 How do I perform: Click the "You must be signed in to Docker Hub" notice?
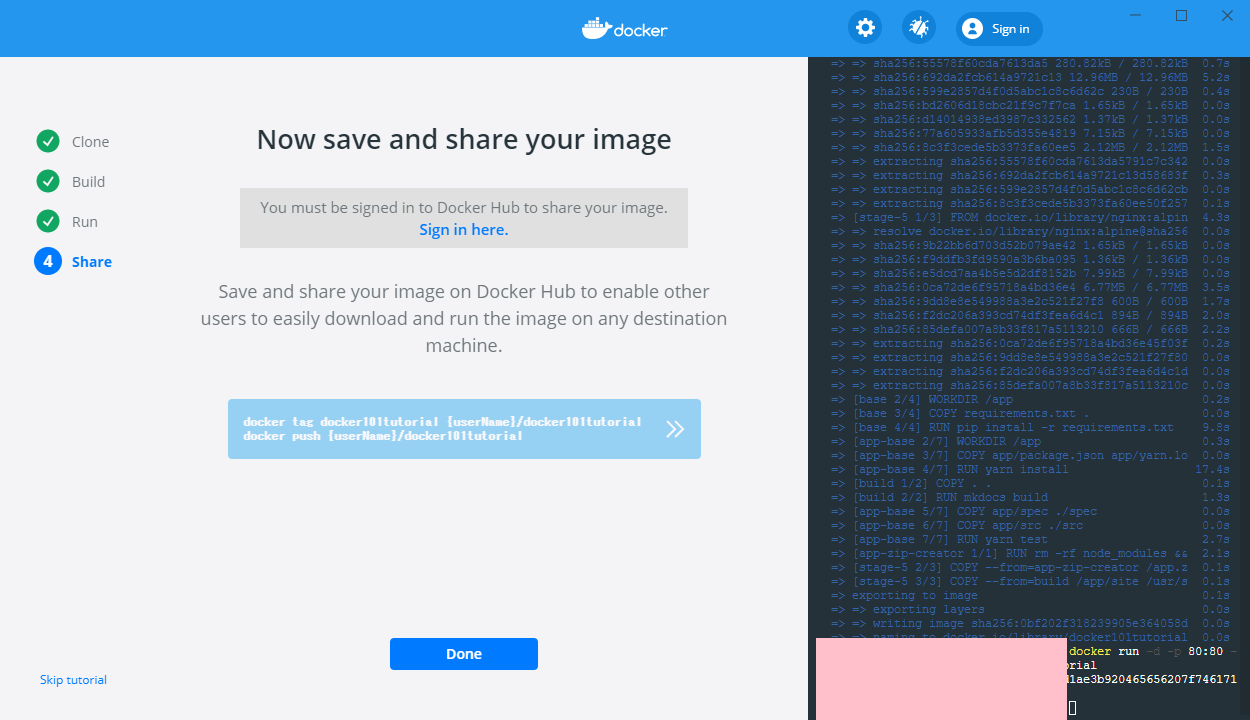464,218
